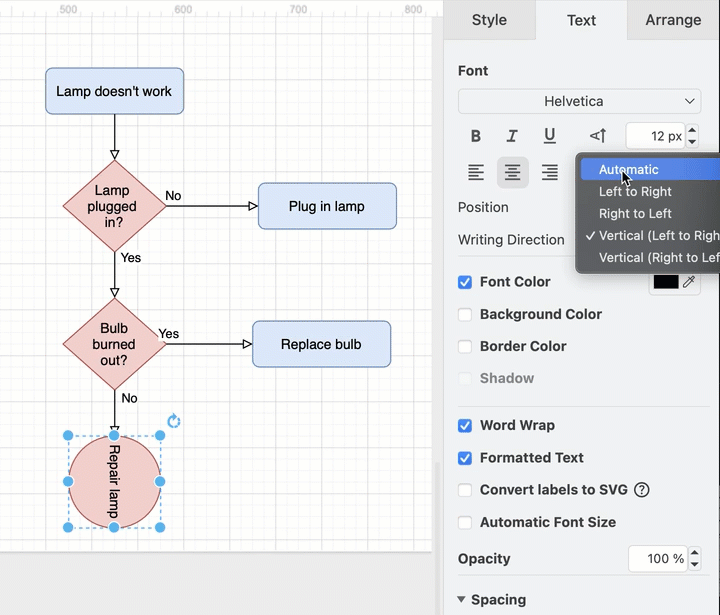This screenshot has width=720, height=615.
Task: Choose Right to Left writing direction
Action: [x=650, y=214]
